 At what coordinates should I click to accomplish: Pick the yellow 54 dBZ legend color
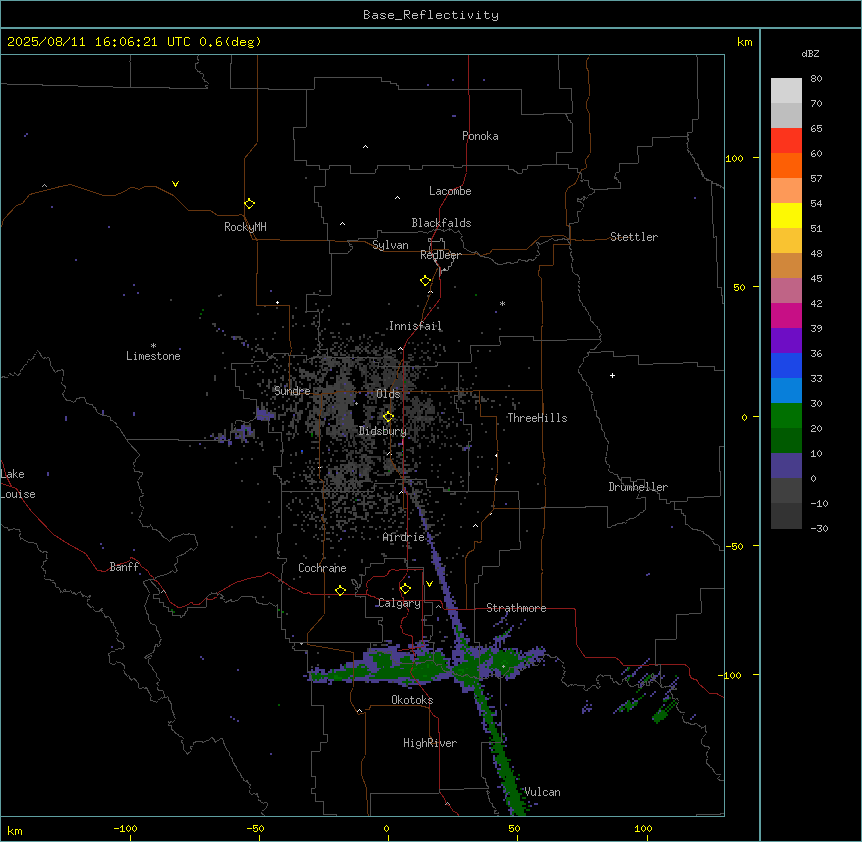(786, 215)
